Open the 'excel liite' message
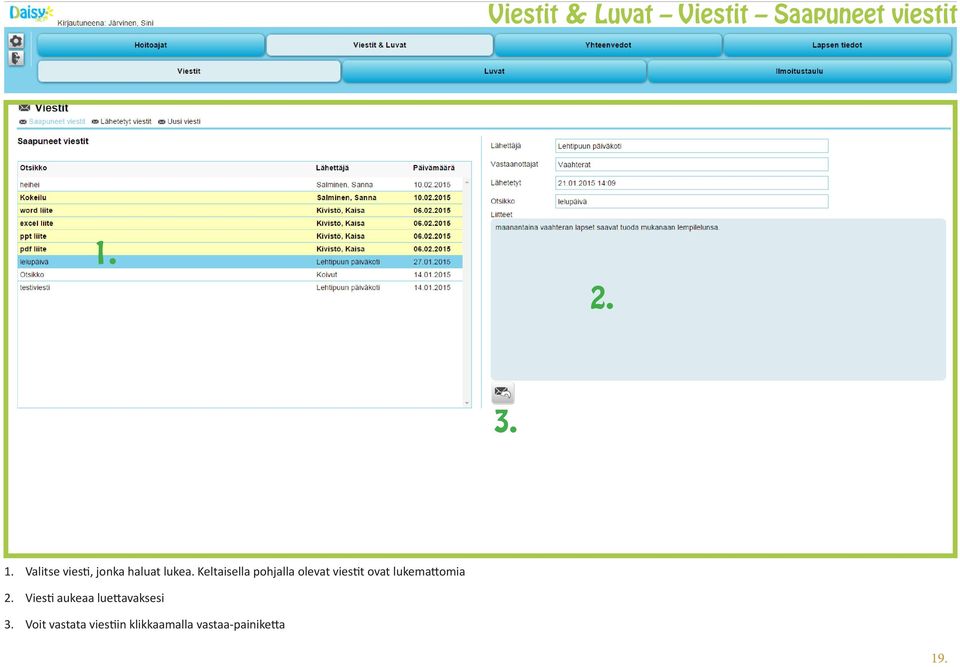The height and width of the screenshot is (667, 960). pos(240,224)
